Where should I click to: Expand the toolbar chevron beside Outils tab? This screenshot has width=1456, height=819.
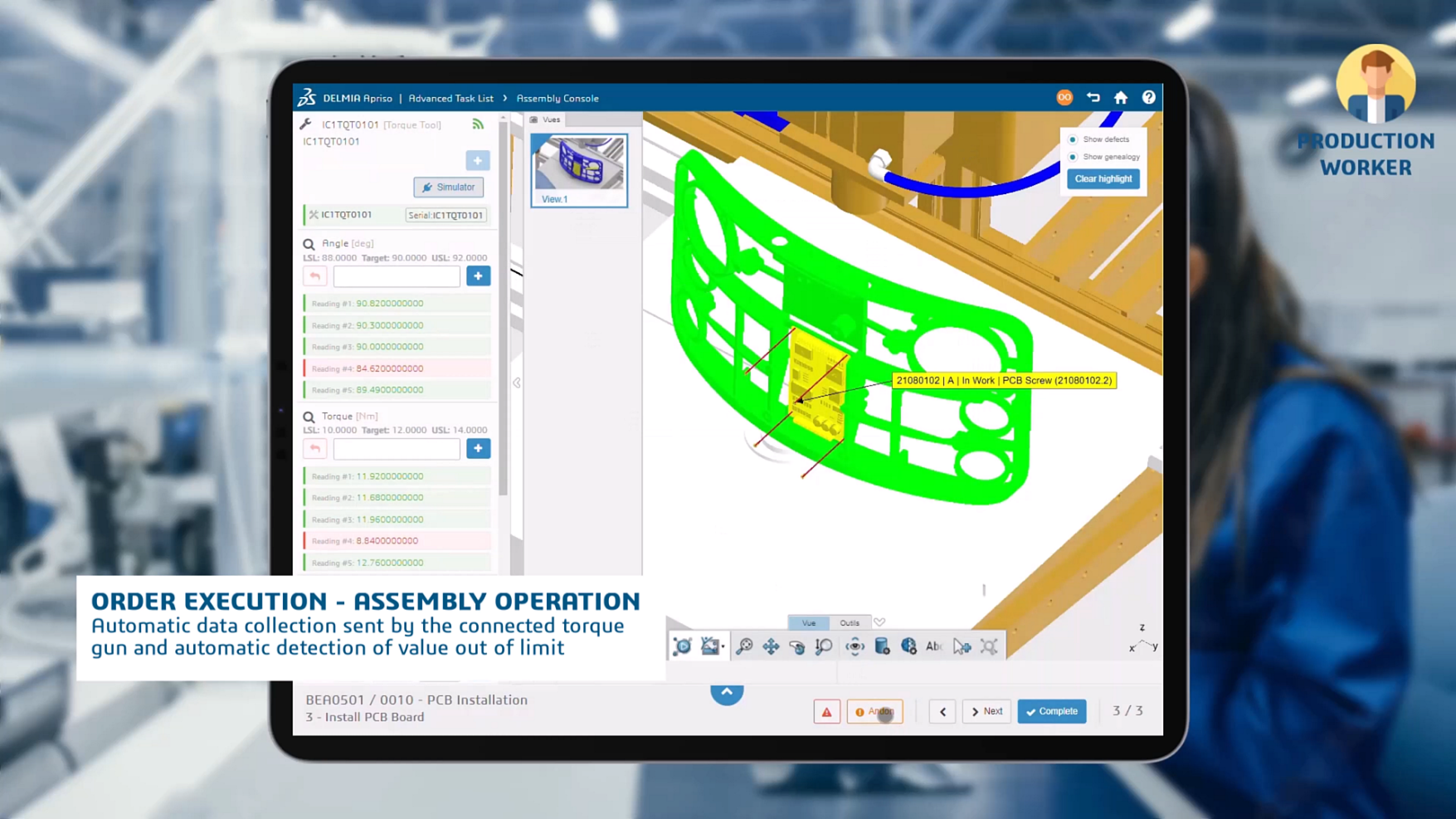879,622
